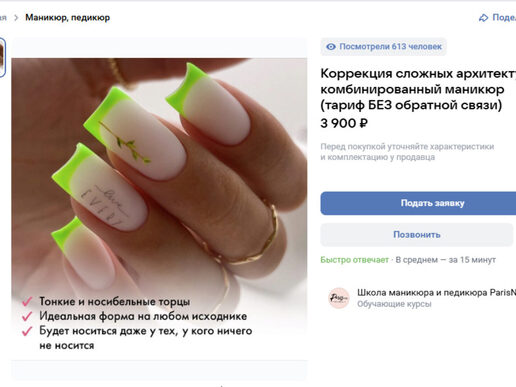The image size is (516, 387).
Task: Click the share arrow icon
Action: point(483,18)
